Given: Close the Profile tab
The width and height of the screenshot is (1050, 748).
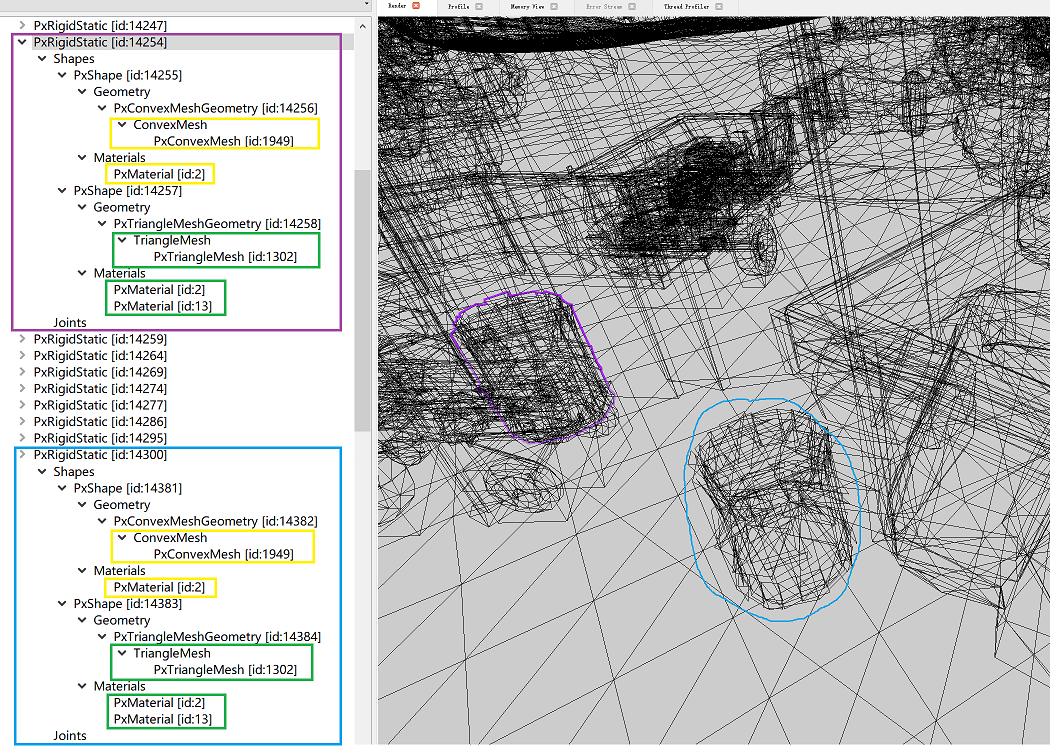Looking at the screenshot, I should (x=479, y=7).
